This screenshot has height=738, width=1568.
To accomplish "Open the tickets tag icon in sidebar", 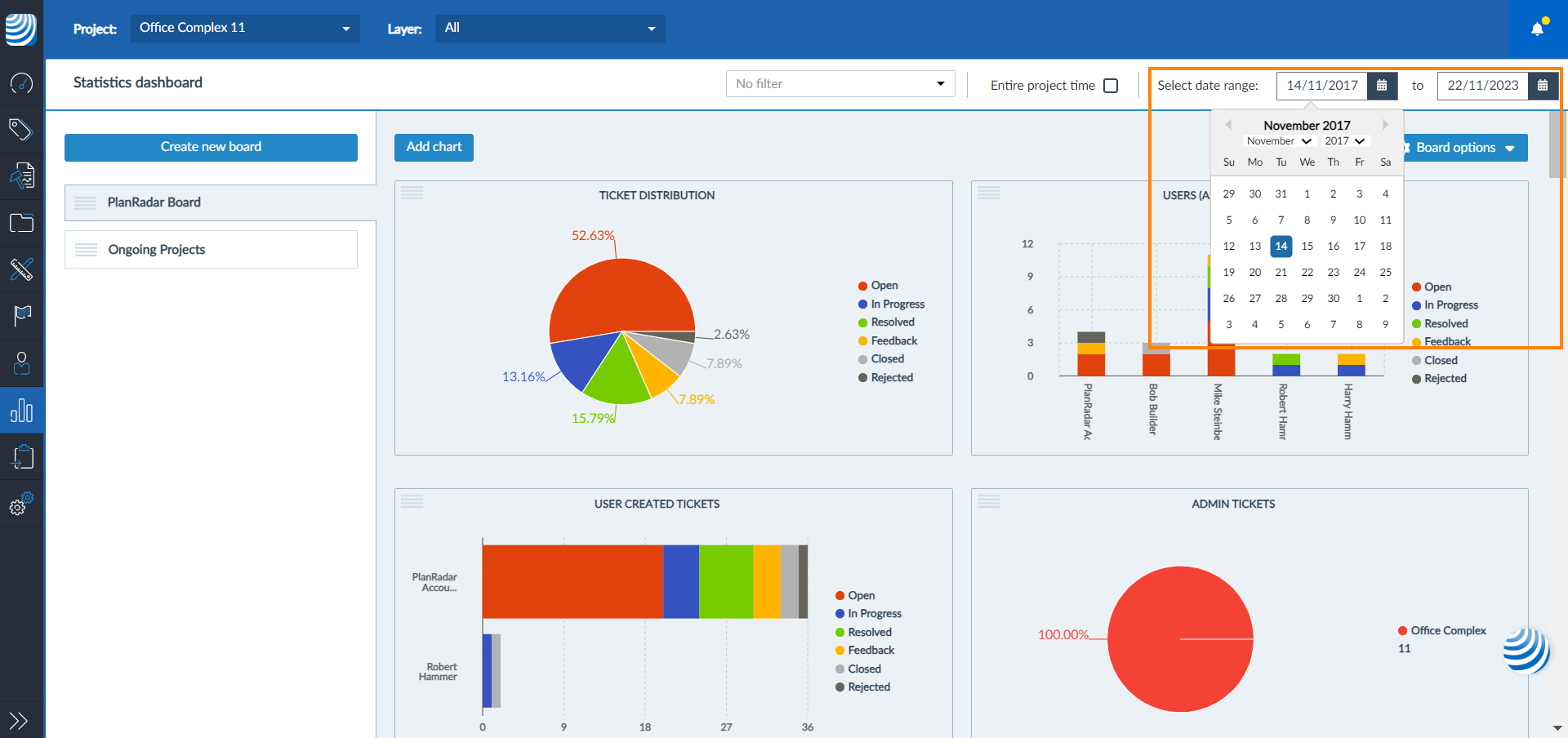I will [21, 129].
